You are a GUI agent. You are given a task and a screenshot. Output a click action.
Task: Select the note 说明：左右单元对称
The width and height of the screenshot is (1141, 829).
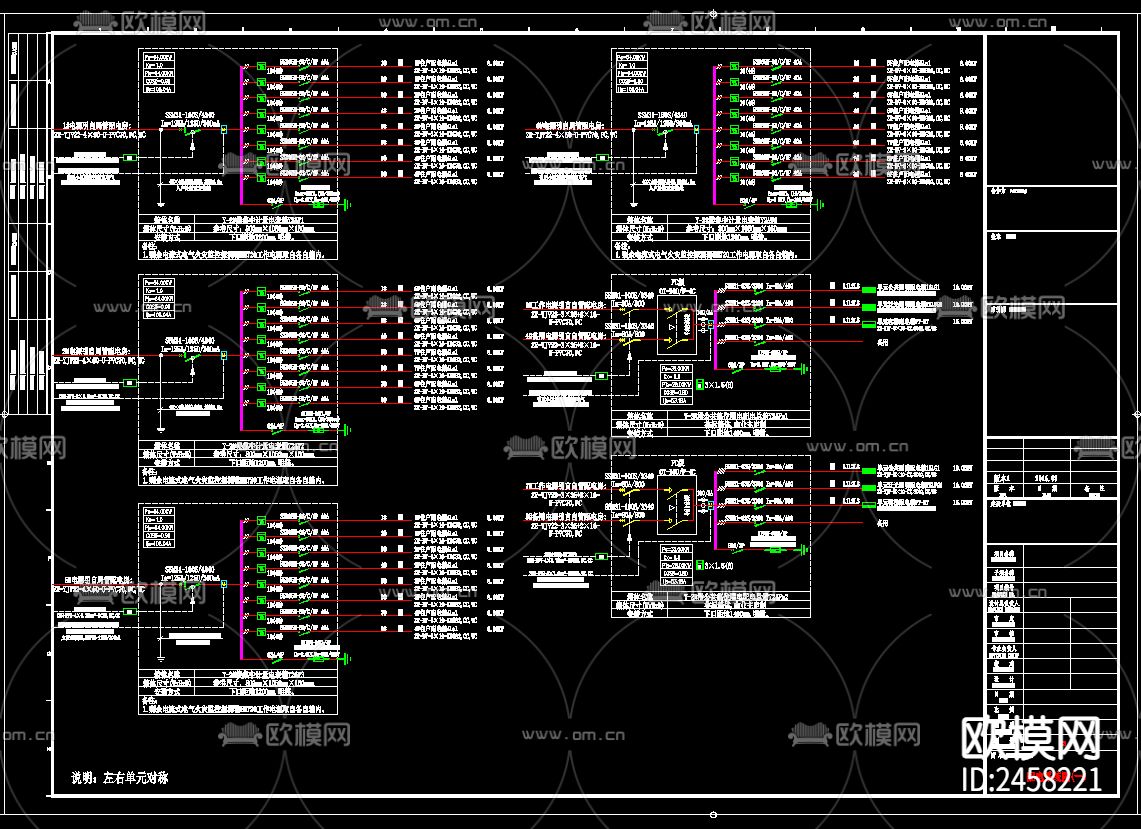[x=120, y=777]
